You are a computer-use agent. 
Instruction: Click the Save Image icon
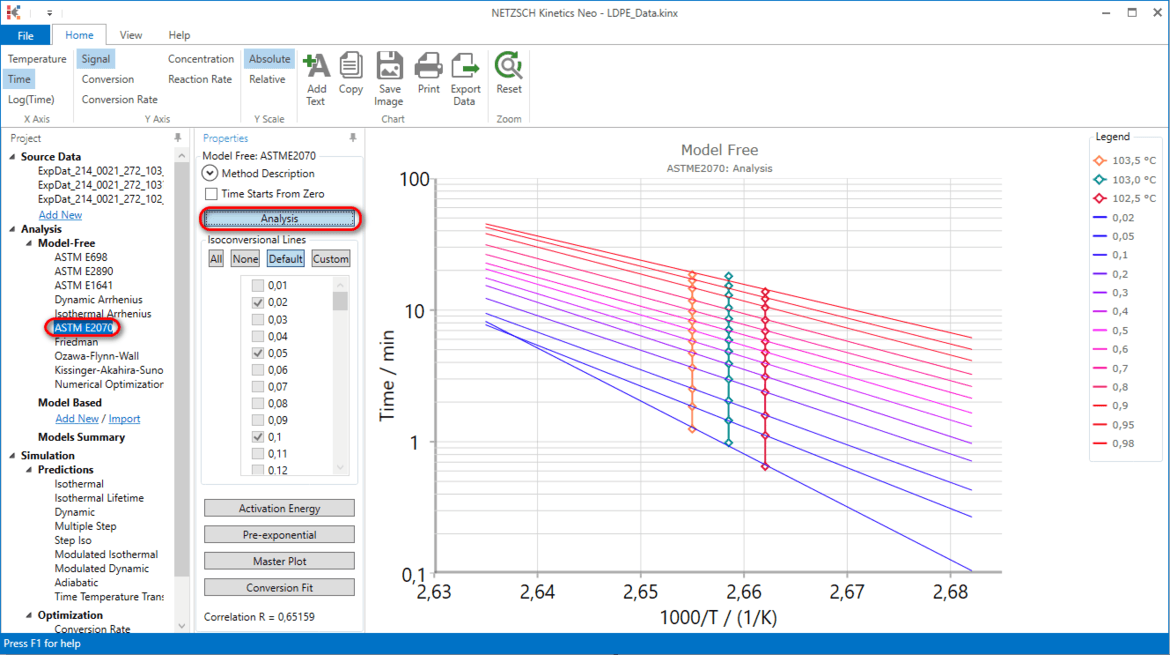389,65
